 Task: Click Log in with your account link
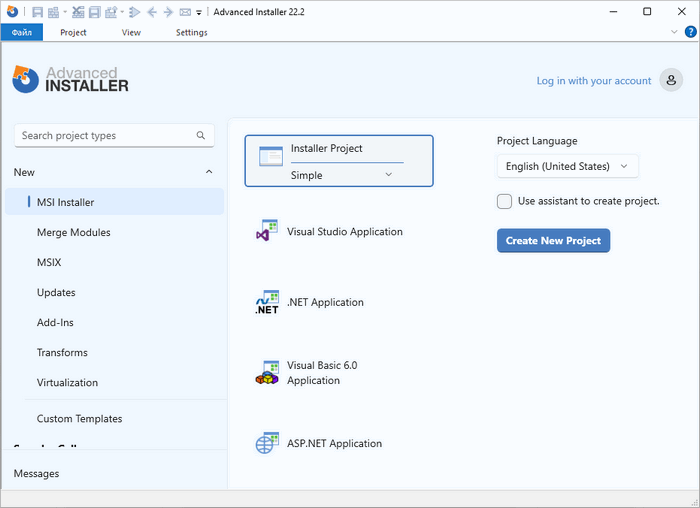click(x=593, y=81)
